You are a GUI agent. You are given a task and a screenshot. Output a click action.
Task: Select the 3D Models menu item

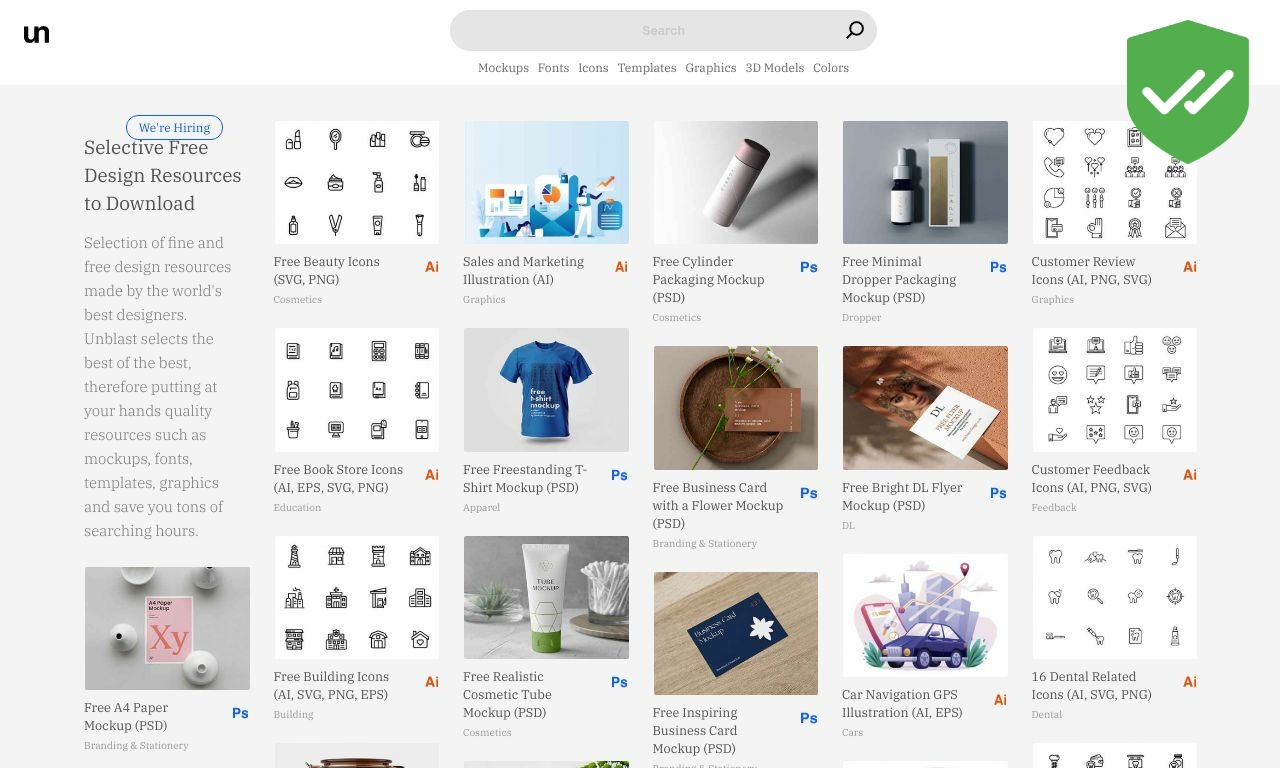point(775,68)
